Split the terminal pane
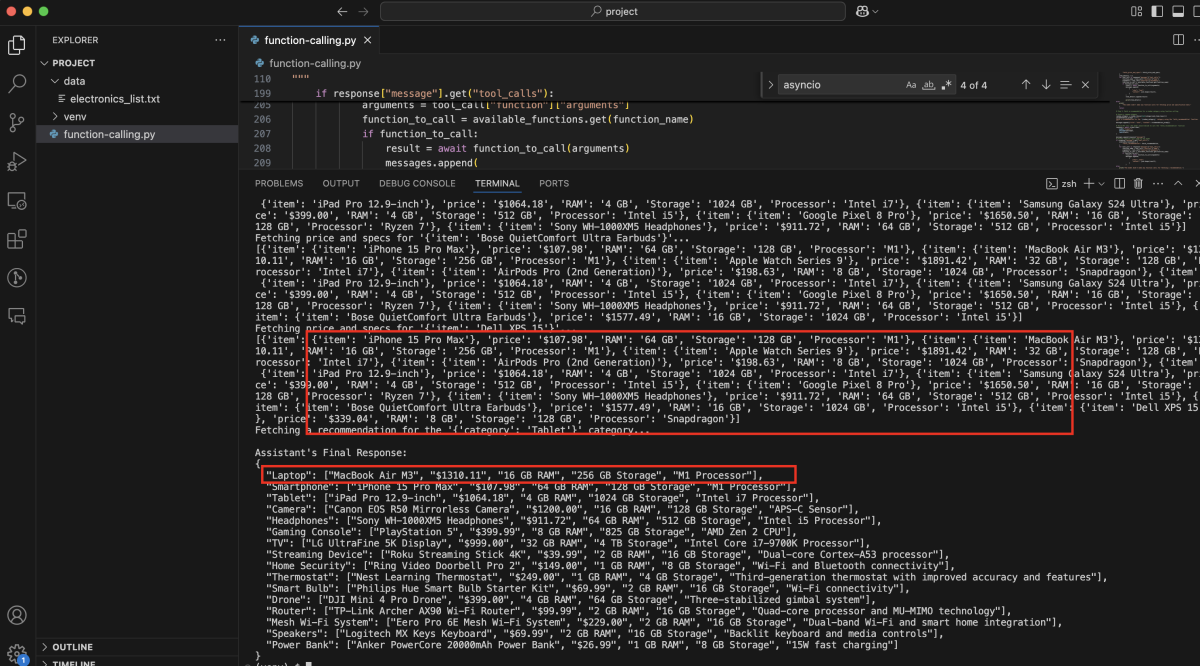The height and width of the screenshot is (666, 1200). point(1118,183)
